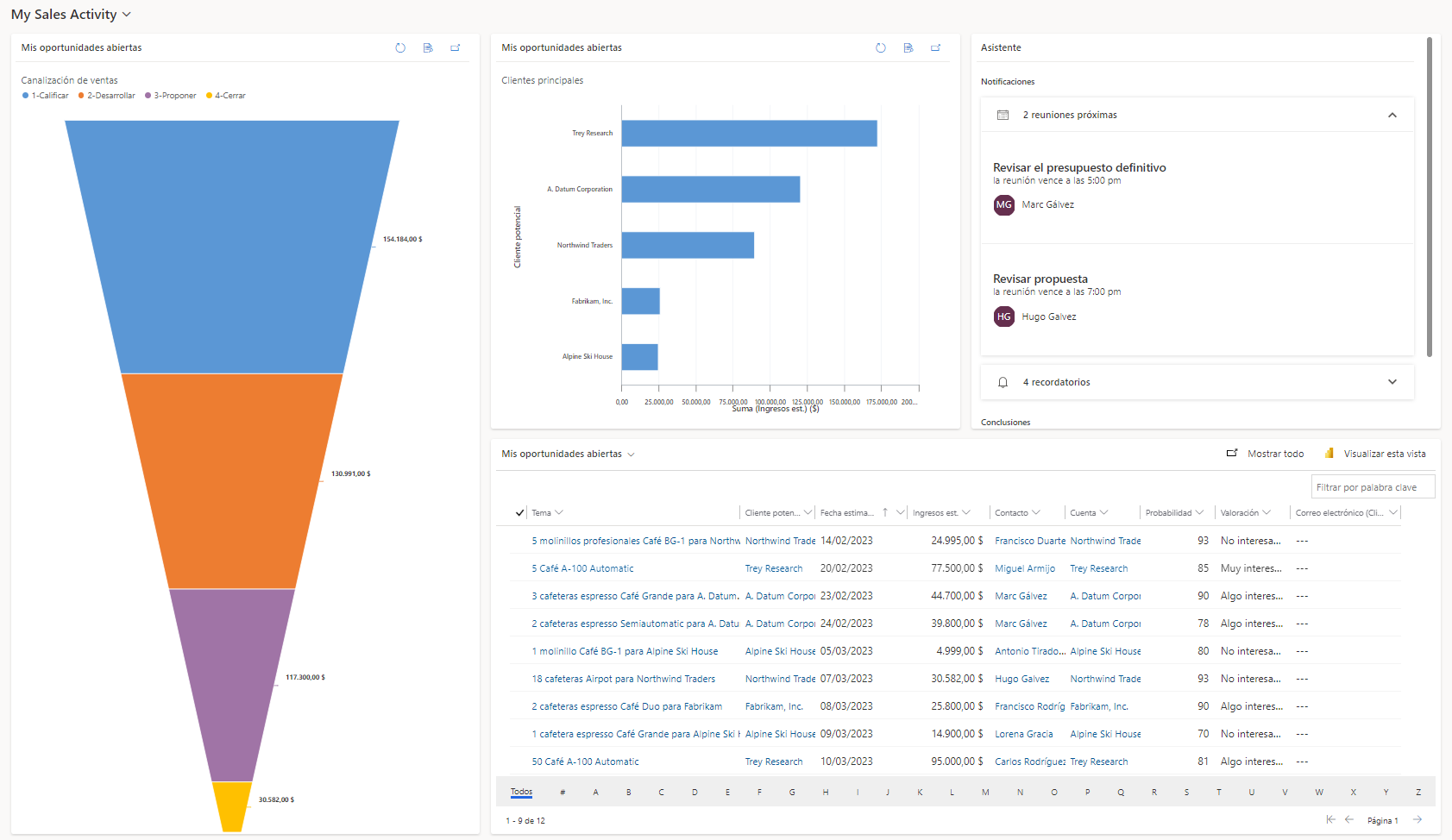The height and width of the screenshot is (840, 1452).
Task: Refresh the Clientes principales chart
Action: (881, 48)
